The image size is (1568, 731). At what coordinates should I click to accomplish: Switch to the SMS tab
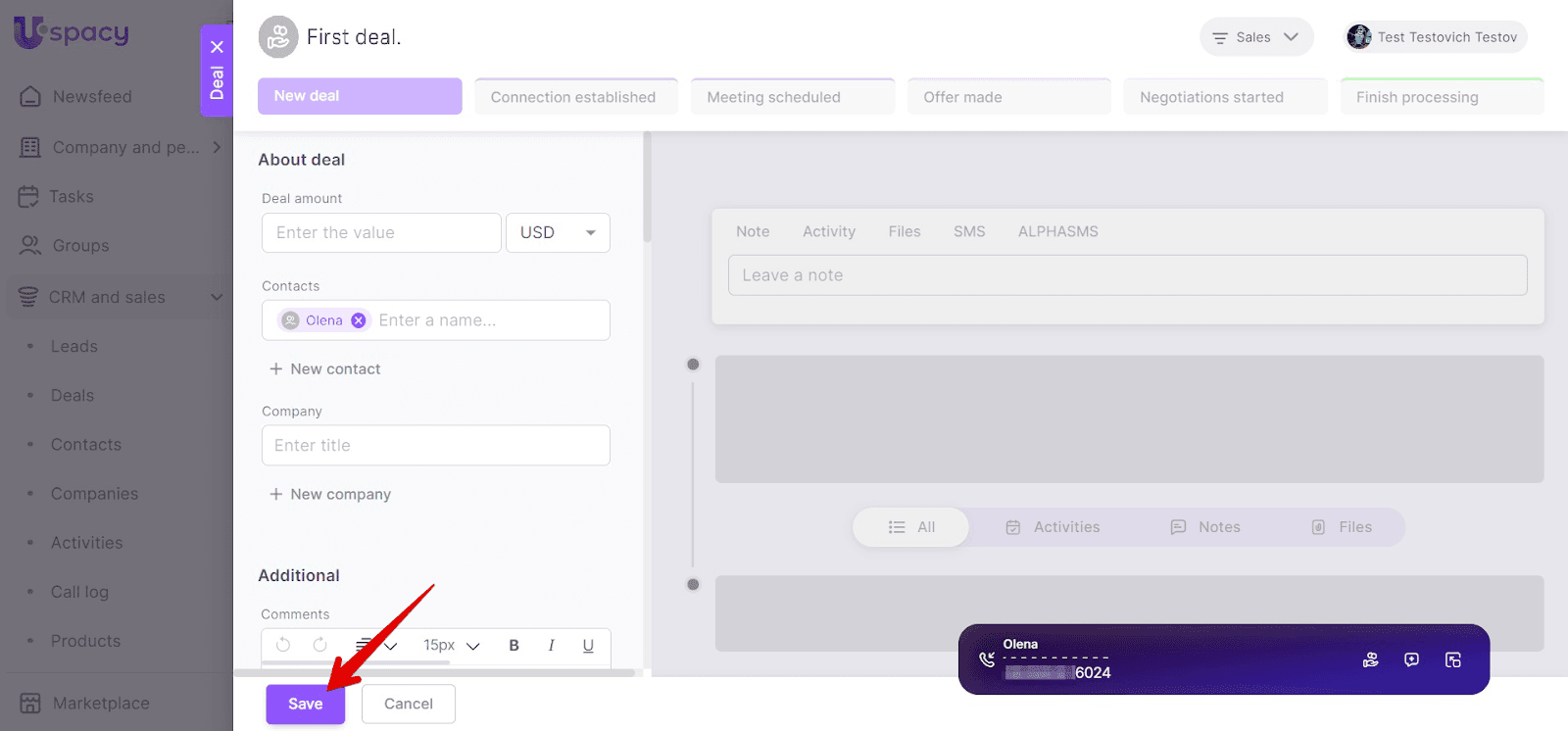[969, 231]
